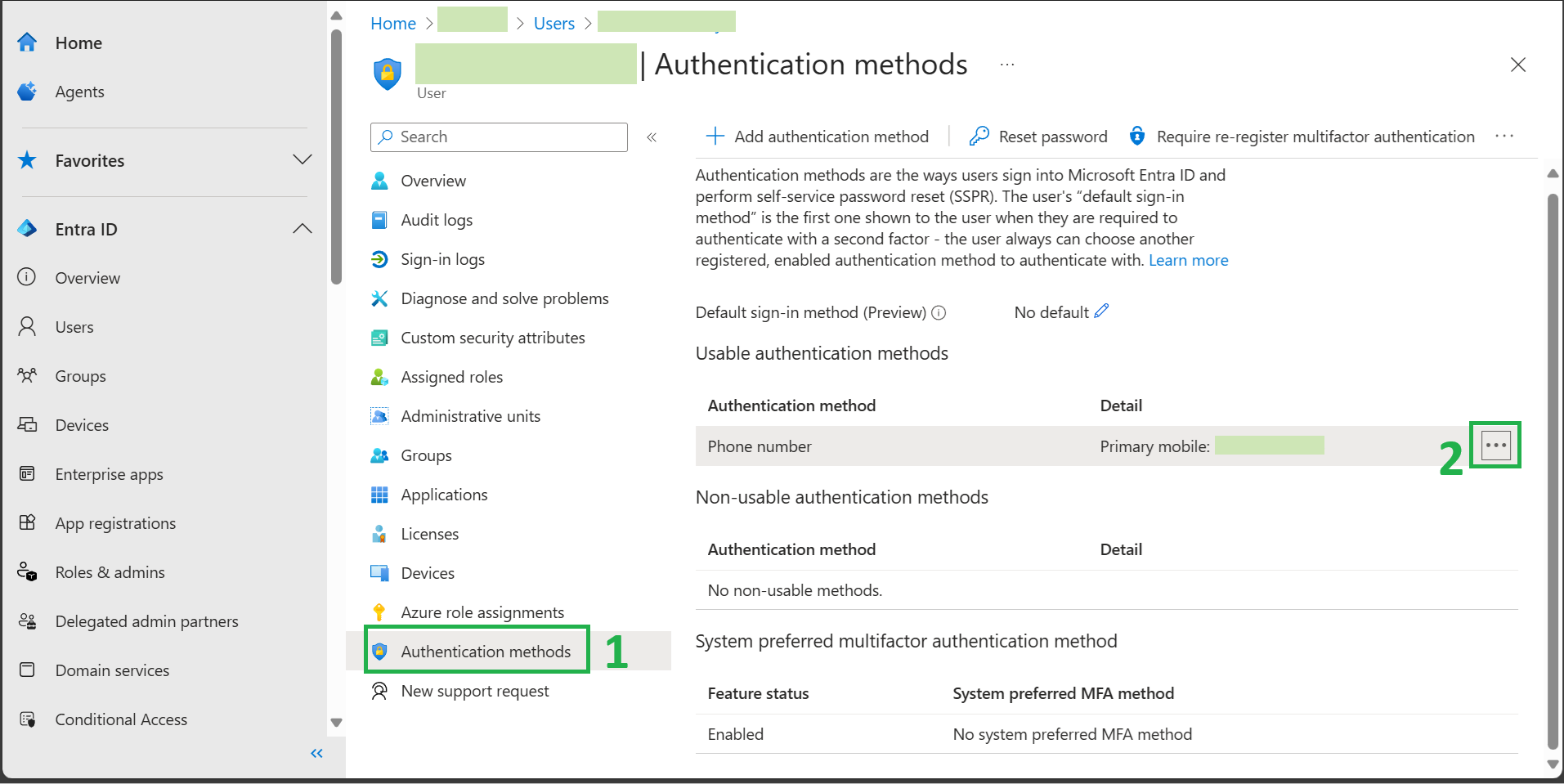The height and width of the screenshot is (784, 1564).
Task: Click Add authentication method
Action: 818,137
